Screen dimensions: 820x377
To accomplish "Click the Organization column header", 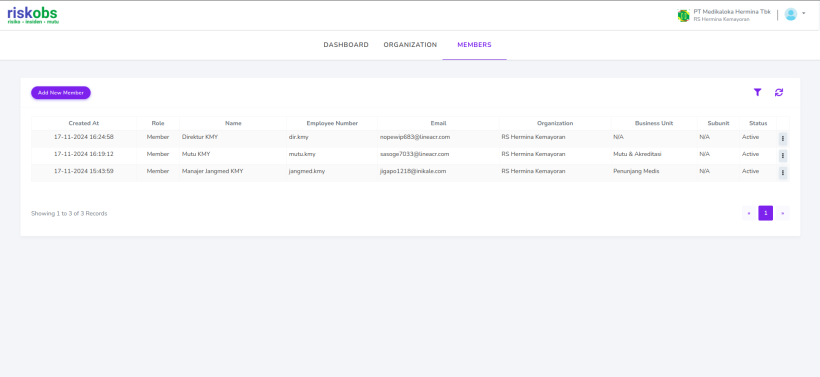I will coord(555,123).
